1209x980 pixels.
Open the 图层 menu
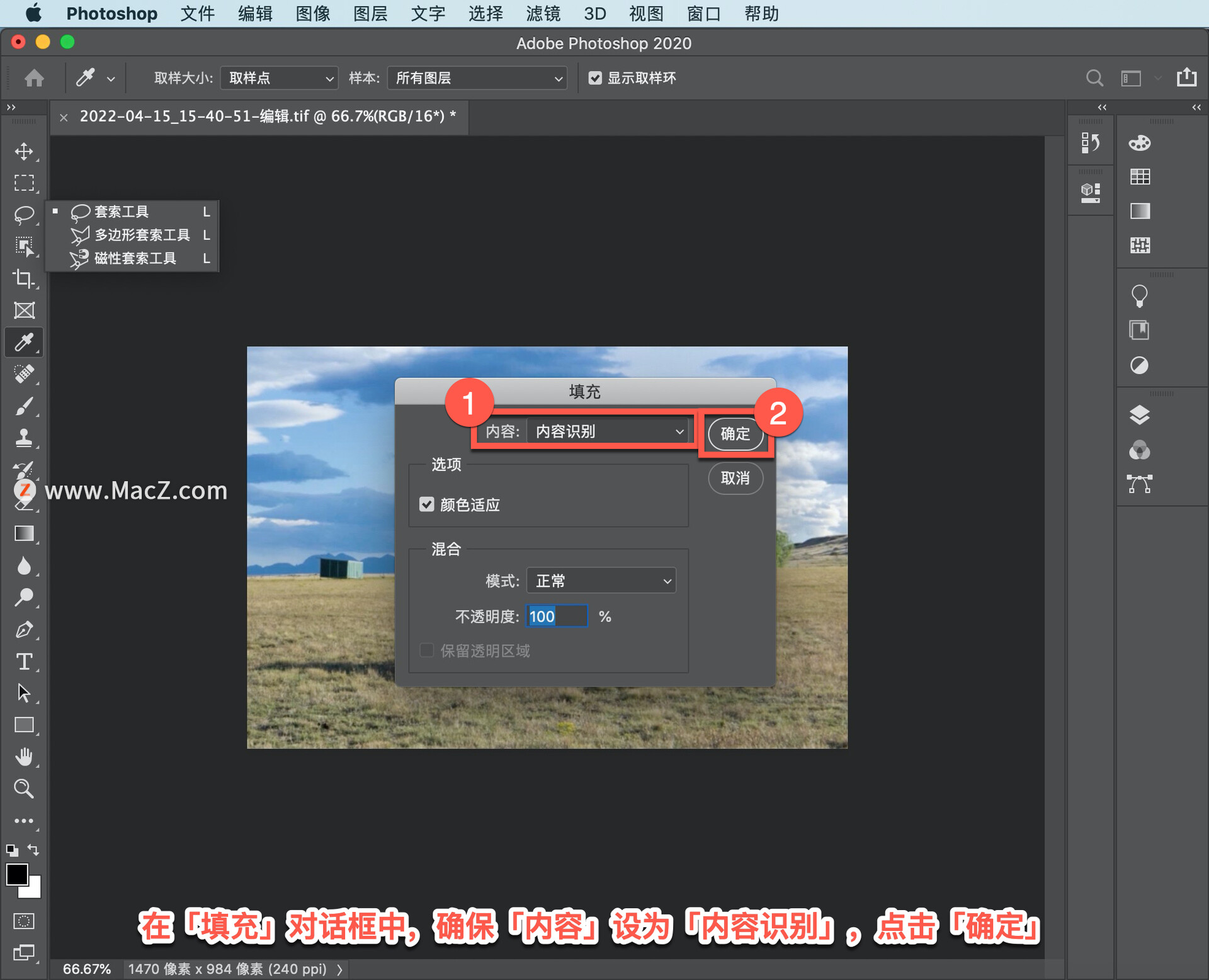tap(370, 13)
